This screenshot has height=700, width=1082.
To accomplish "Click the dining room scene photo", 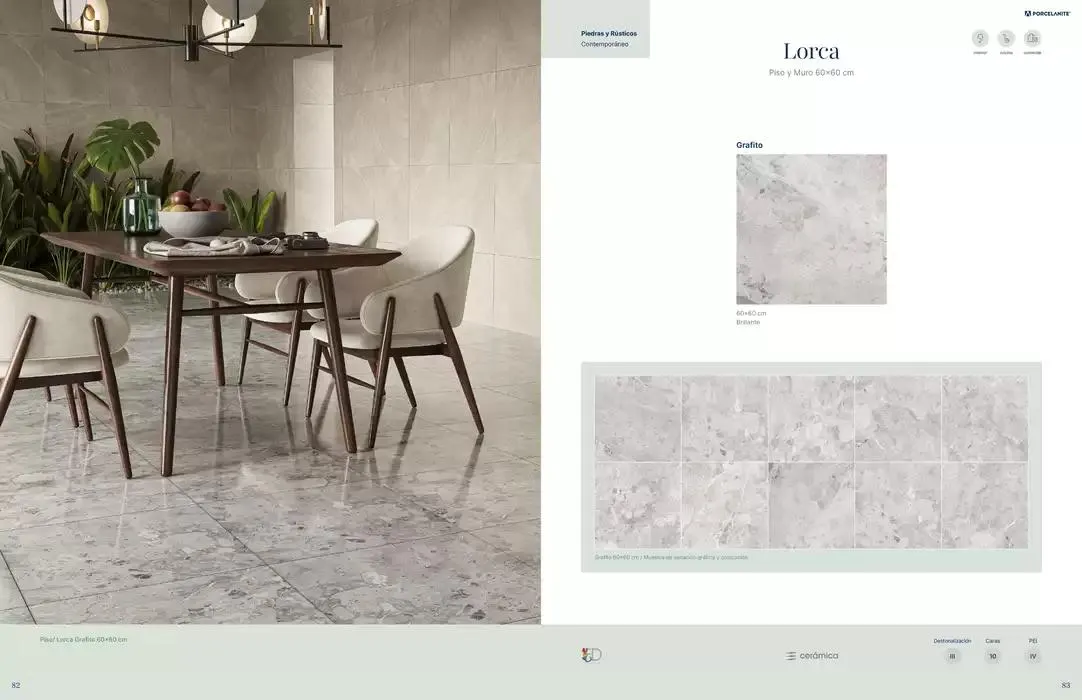I will tap(270, 312).
